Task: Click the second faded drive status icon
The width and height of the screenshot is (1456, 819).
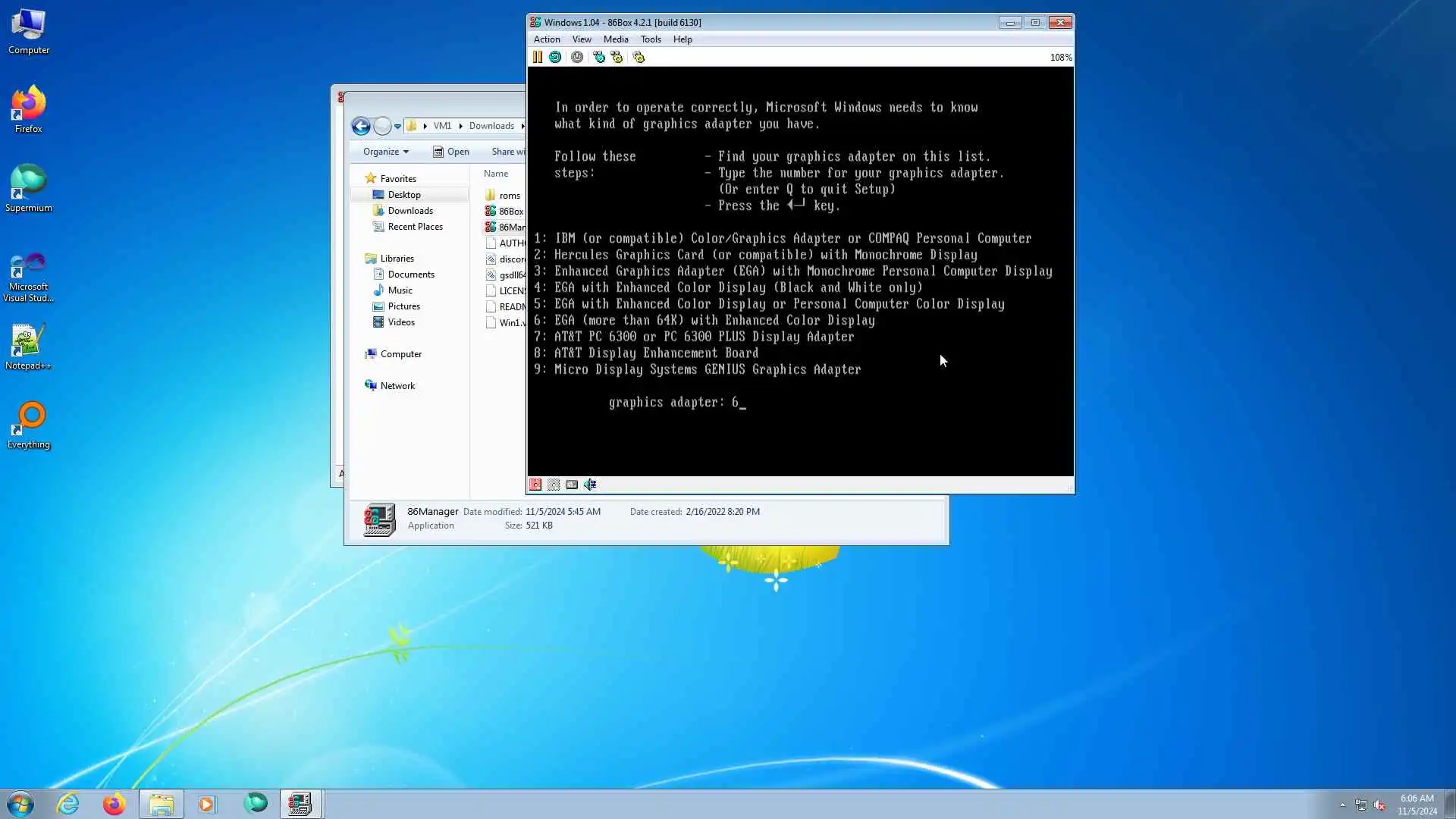Action: tap(554, 485)
